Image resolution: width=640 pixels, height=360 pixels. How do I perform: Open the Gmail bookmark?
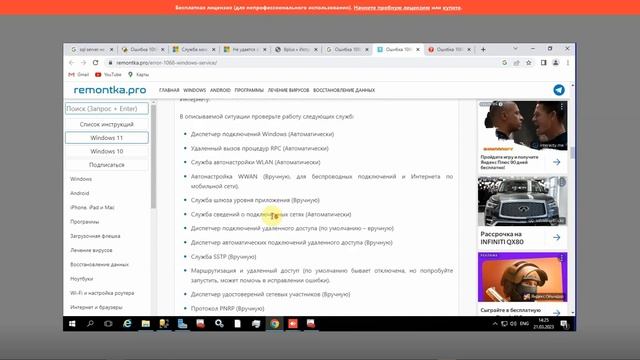click(x=79, y=75)
